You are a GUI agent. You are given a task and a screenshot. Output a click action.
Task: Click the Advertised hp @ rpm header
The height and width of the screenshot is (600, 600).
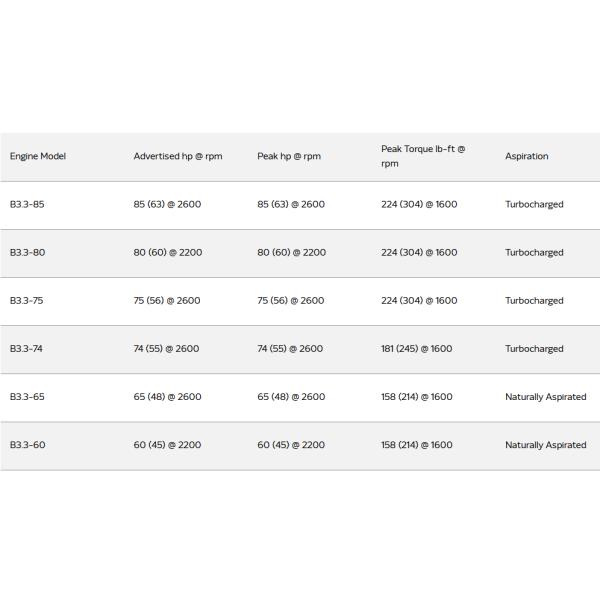[178, 157]
